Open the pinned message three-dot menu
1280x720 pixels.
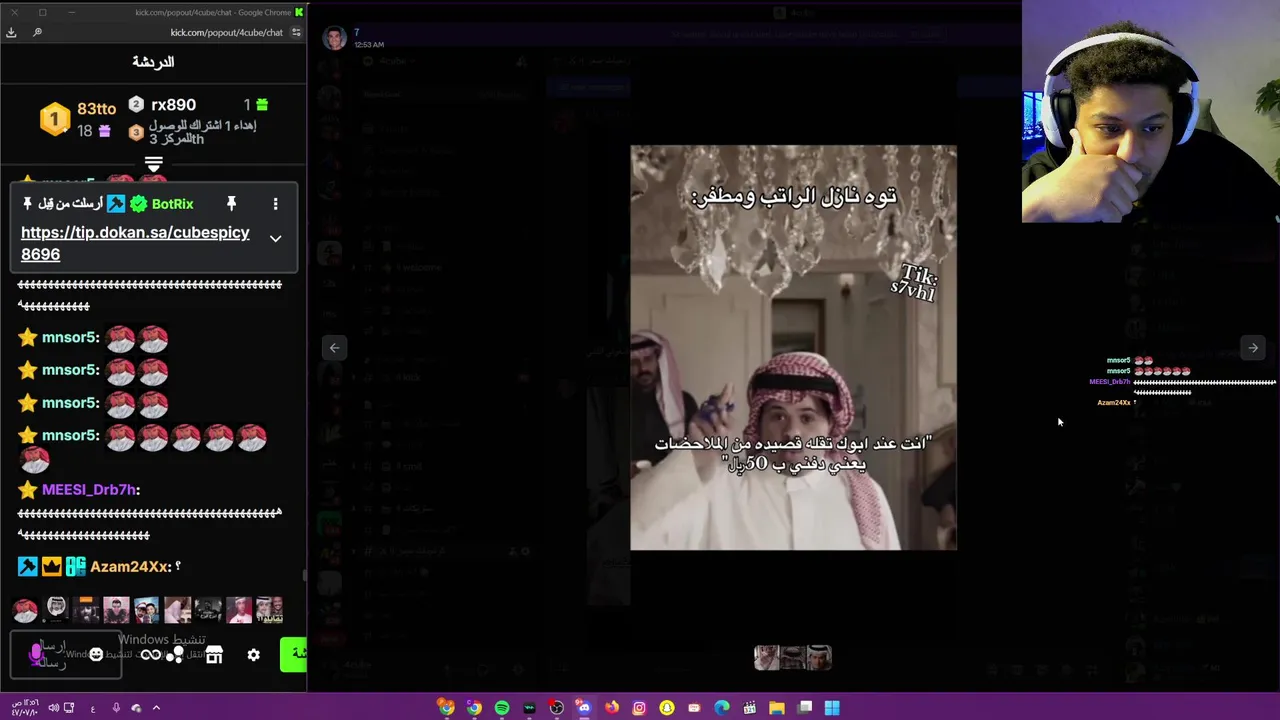[x=275, y=204]
